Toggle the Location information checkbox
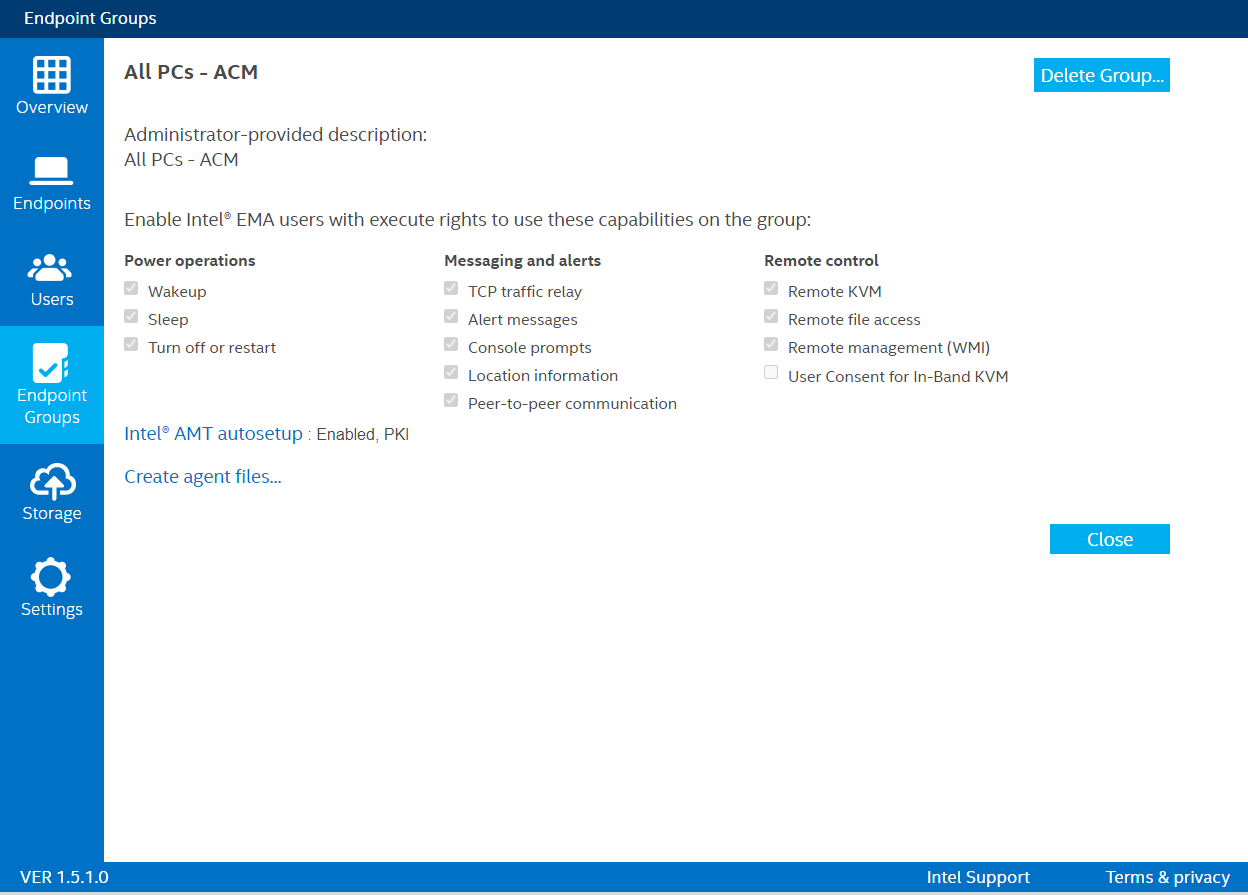Image resolution: width=1248 pixels, height=895 pixels. (451, 372)
